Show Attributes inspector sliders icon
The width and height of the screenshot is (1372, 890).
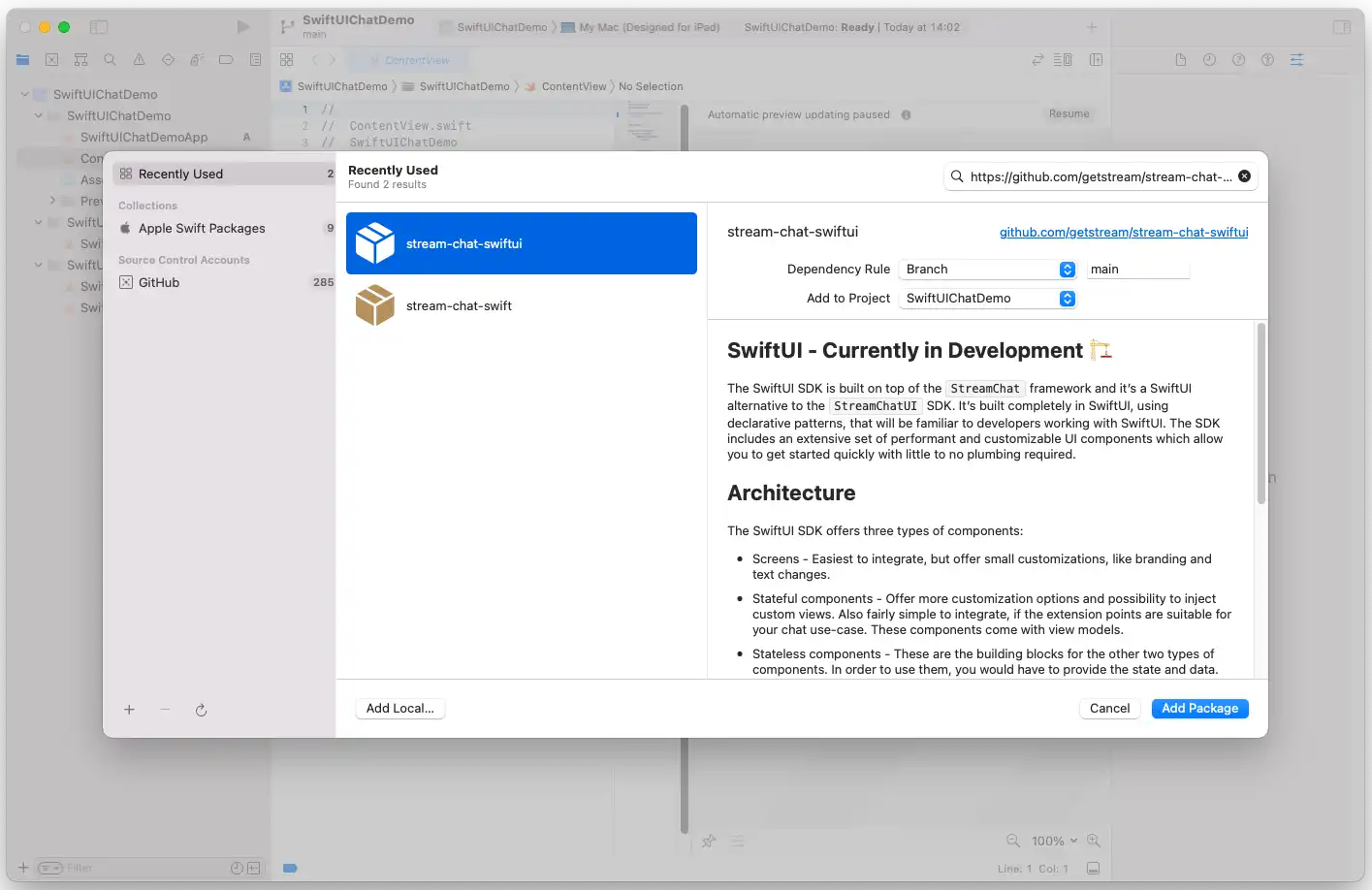[x=1296, y=60]
